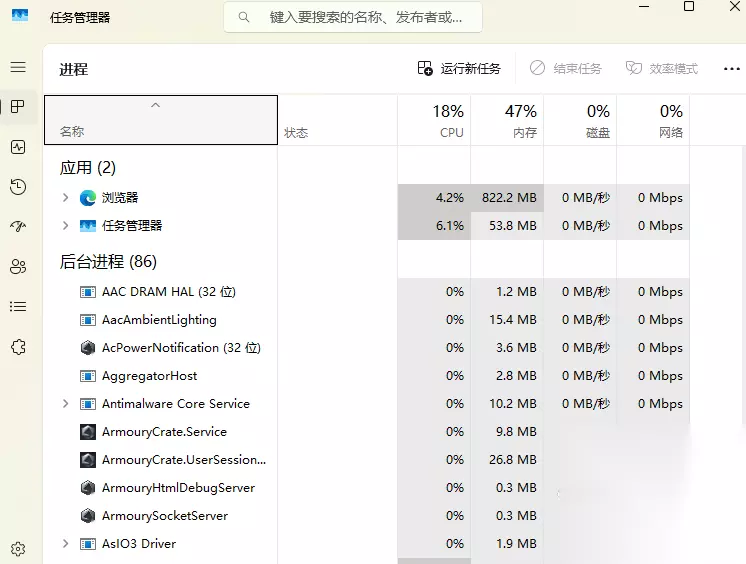
Task: Click the AAC DRAM HAL process icon
Action: (88, 292)
